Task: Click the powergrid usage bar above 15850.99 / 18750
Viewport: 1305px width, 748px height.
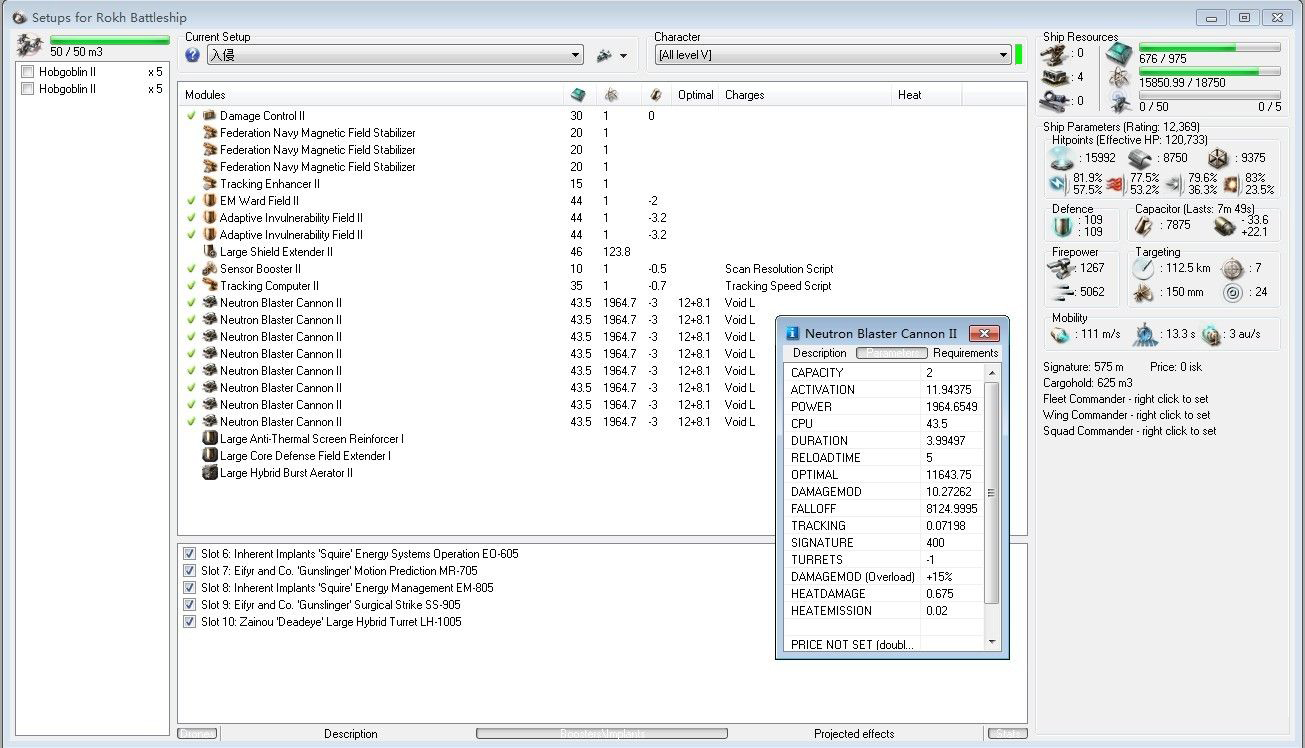Action: coord(1209,71)
